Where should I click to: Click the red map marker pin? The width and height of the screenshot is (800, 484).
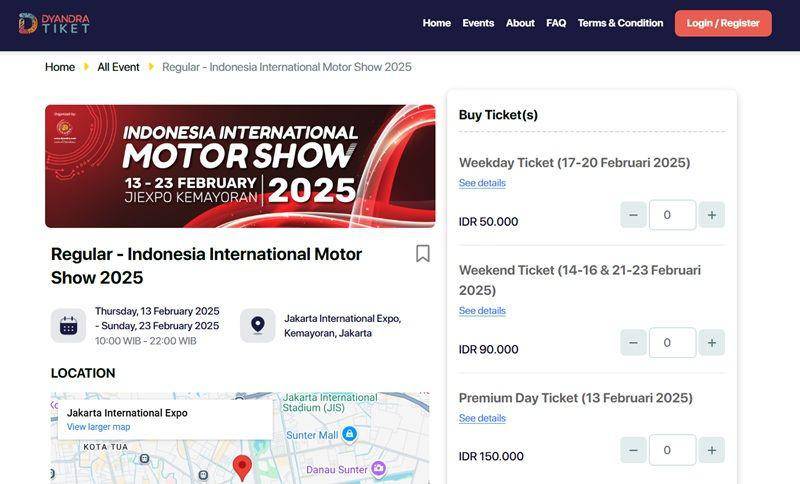[x=242, y=467]
